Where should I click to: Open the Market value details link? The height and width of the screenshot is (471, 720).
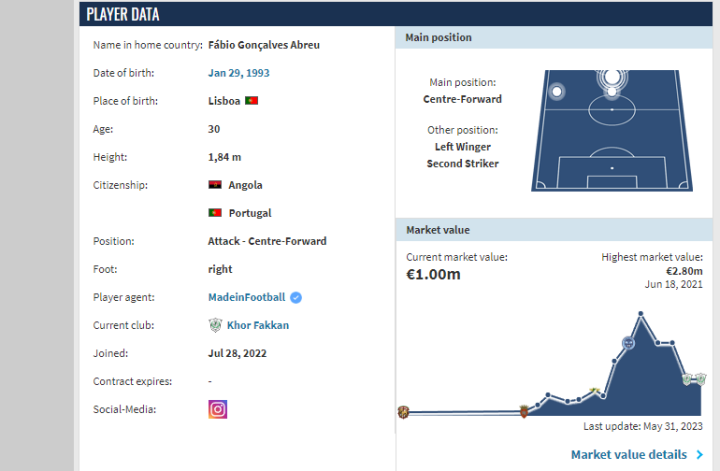629,455
